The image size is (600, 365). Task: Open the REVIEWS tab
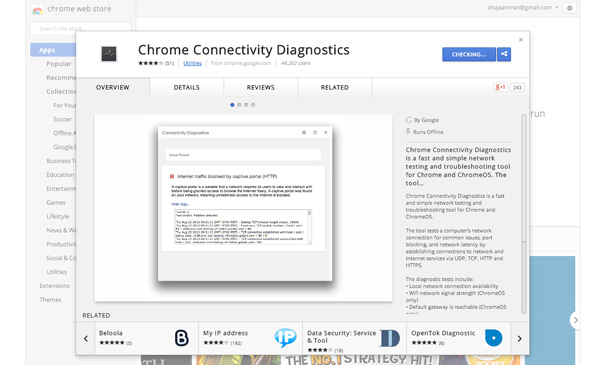point(260,87)
